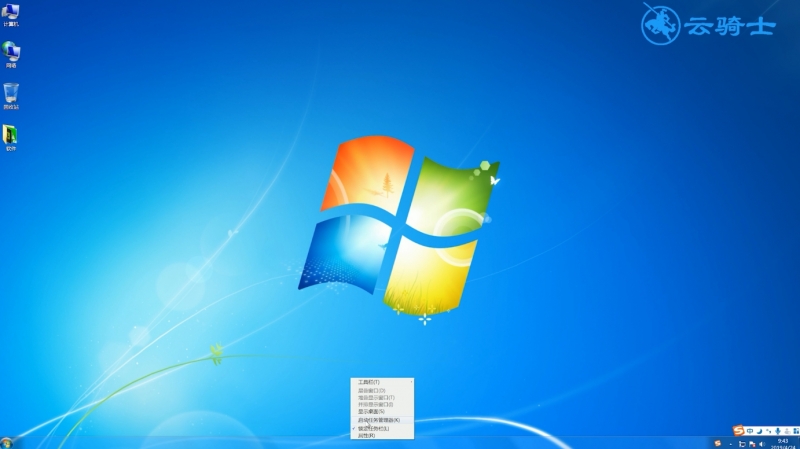Uncheck 锁定任务栏(L) option
Viewport: 800px width, 449px height.
pyautogui.click(x=382, y=429)
